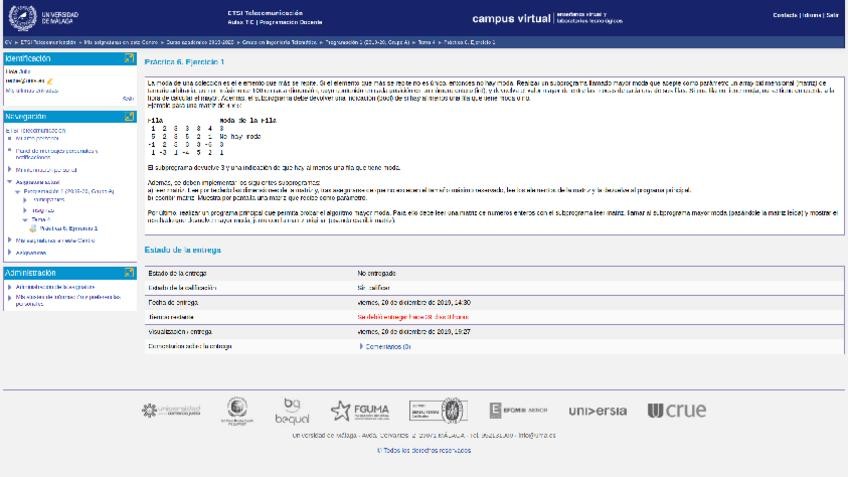Viewport: 848px width, 477px height.
Task: Open Programación 1 (2019-20, Grupo A) breadcrumb link
Action: click(x=367, y=42)
